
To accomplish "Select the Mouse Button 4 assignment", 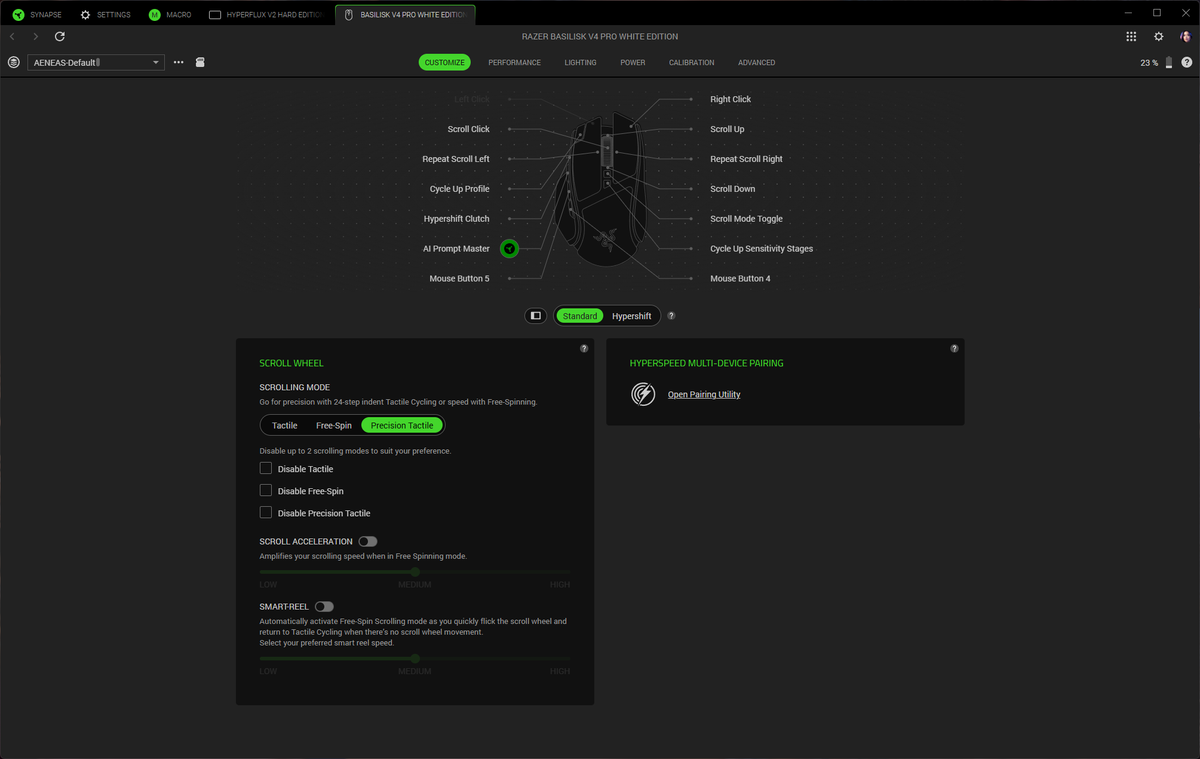I will click(x=740, y=279).
